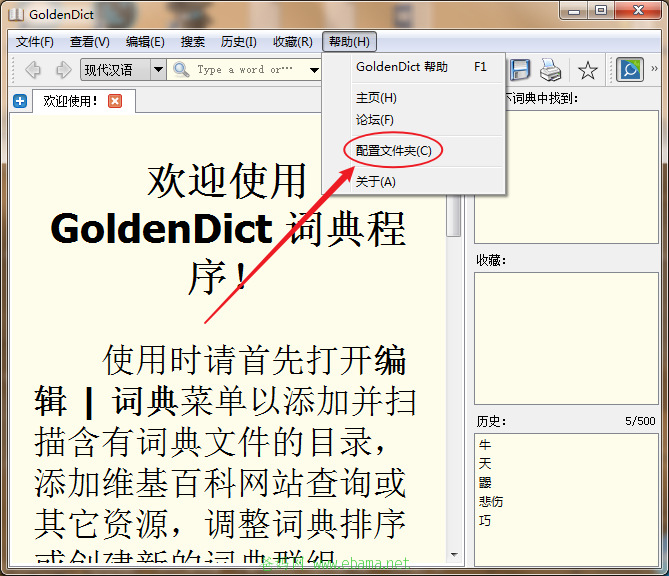Click the article vertical scrollbar thumb
This screenshot has height=576, width=669.
coord(454,215)
